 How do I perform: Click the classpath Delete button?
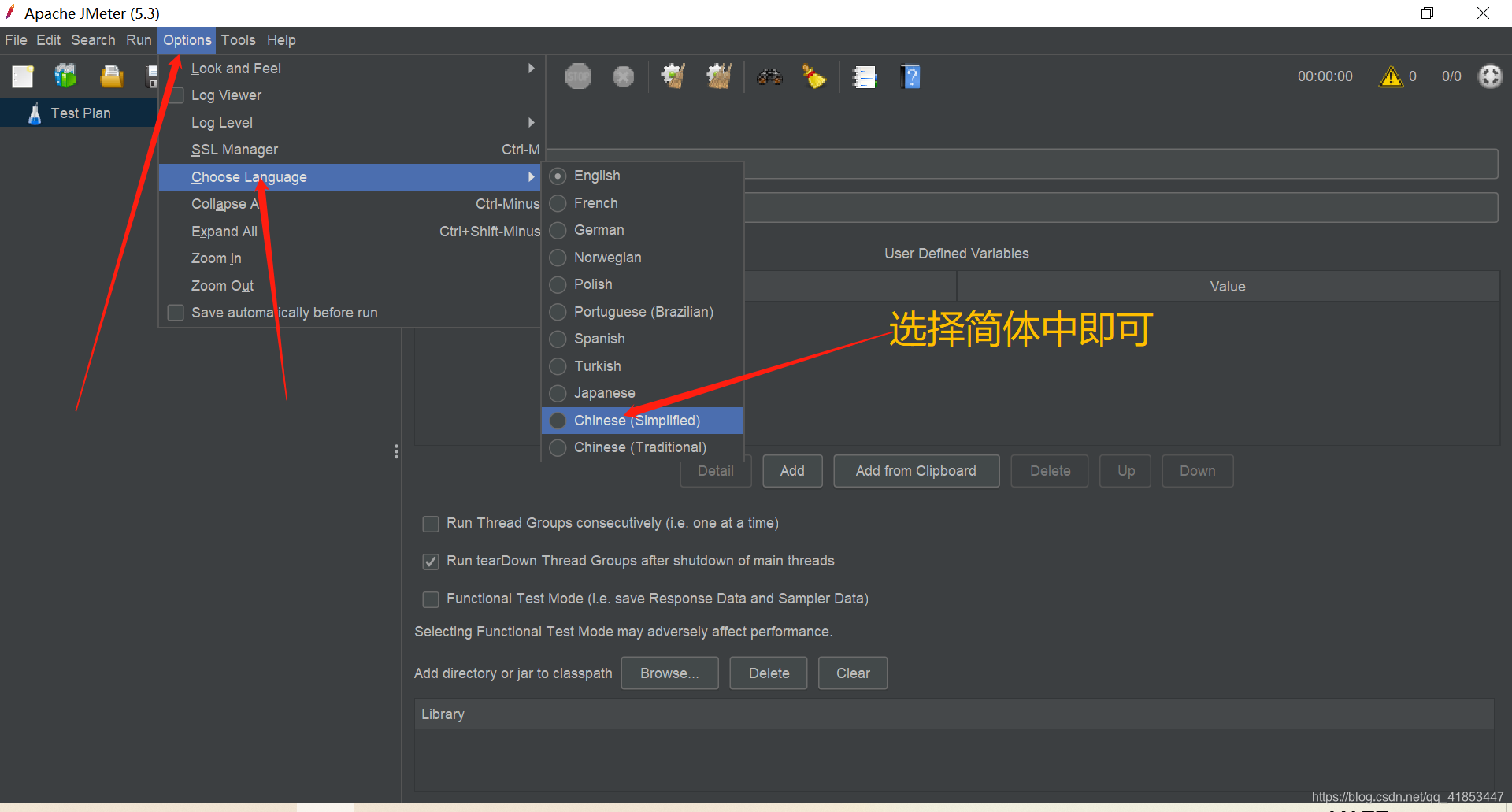769,673
